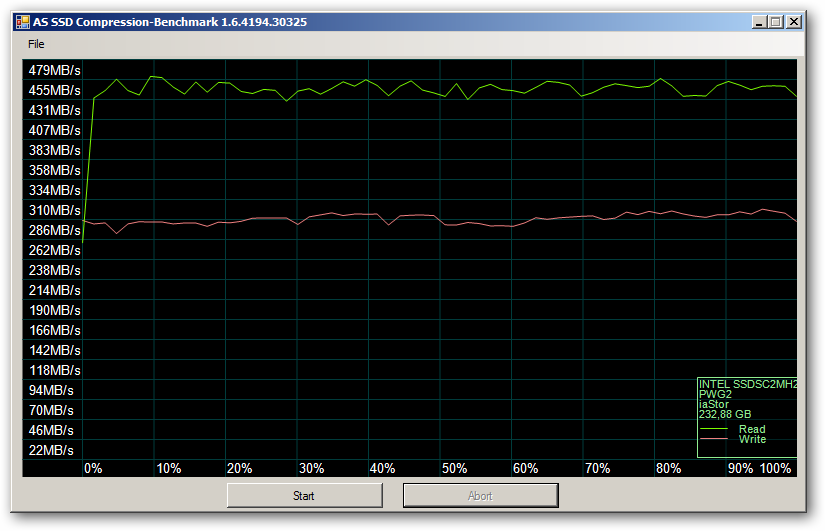Click the 383MB/s axis label
825x531 pixels.
click(x=55, y=151)
